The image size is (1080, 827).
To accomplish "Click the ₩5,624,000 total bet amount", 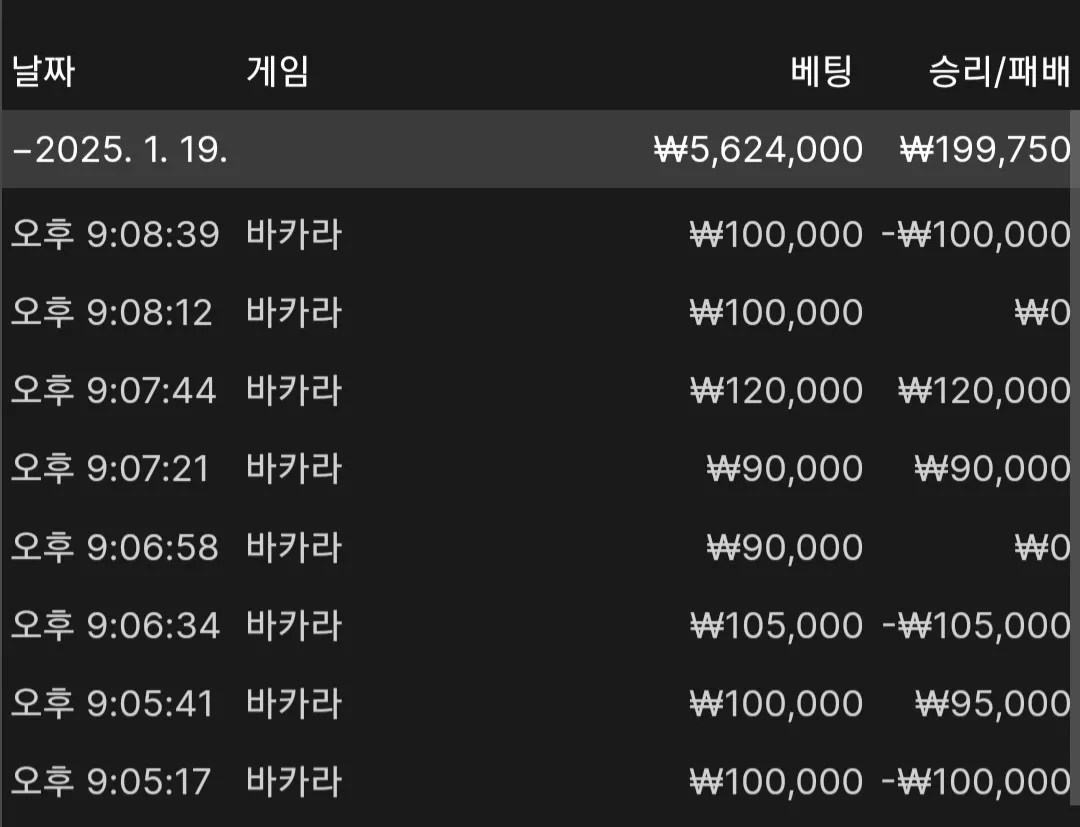I will click(x=758, y=149).
